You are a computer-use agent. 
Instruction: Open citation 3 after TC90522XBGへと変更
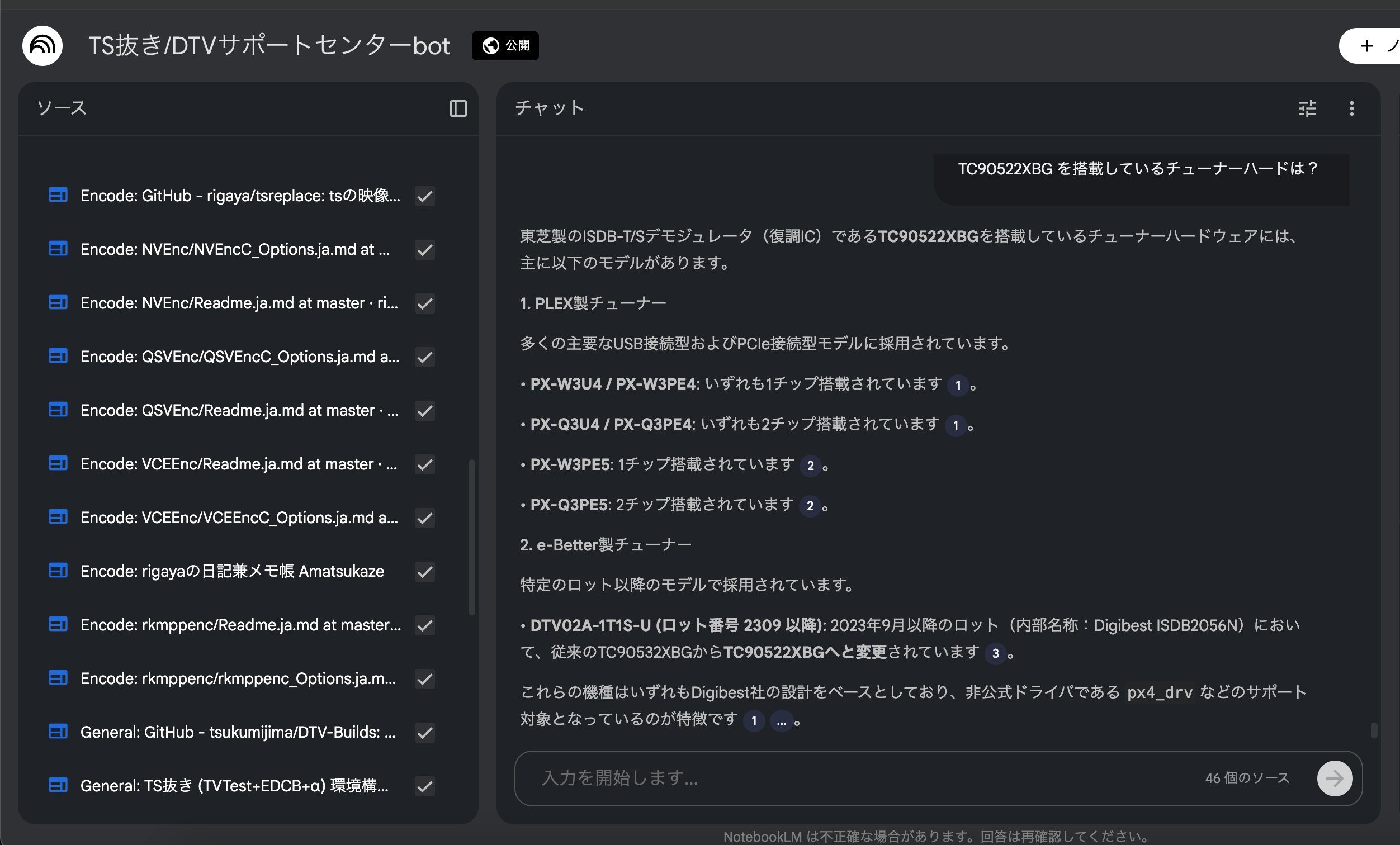[x=995, y=653]
